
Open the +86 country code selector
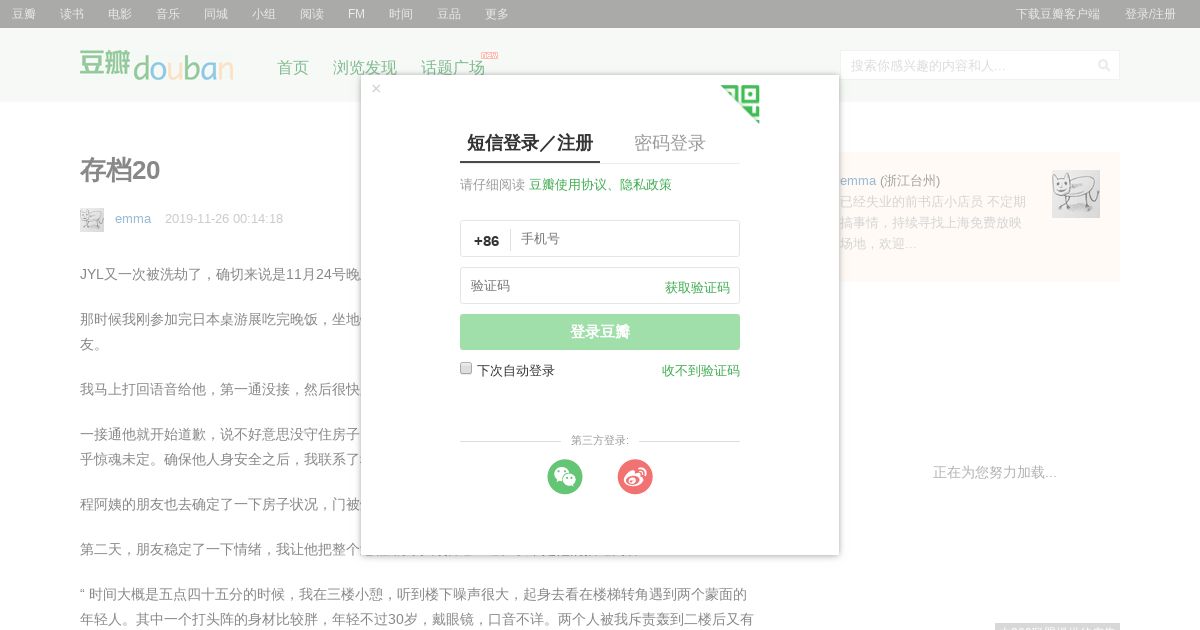coord(486,240)
